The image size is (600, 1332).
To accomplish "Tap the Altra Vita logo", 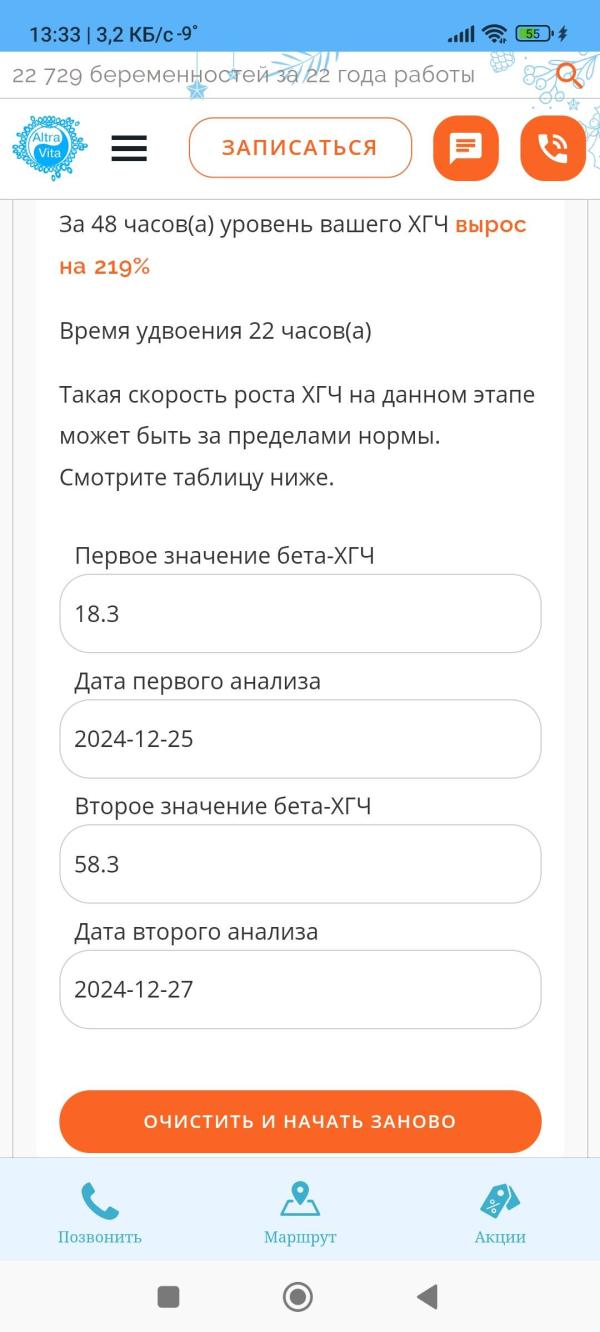I will point(50,148).
